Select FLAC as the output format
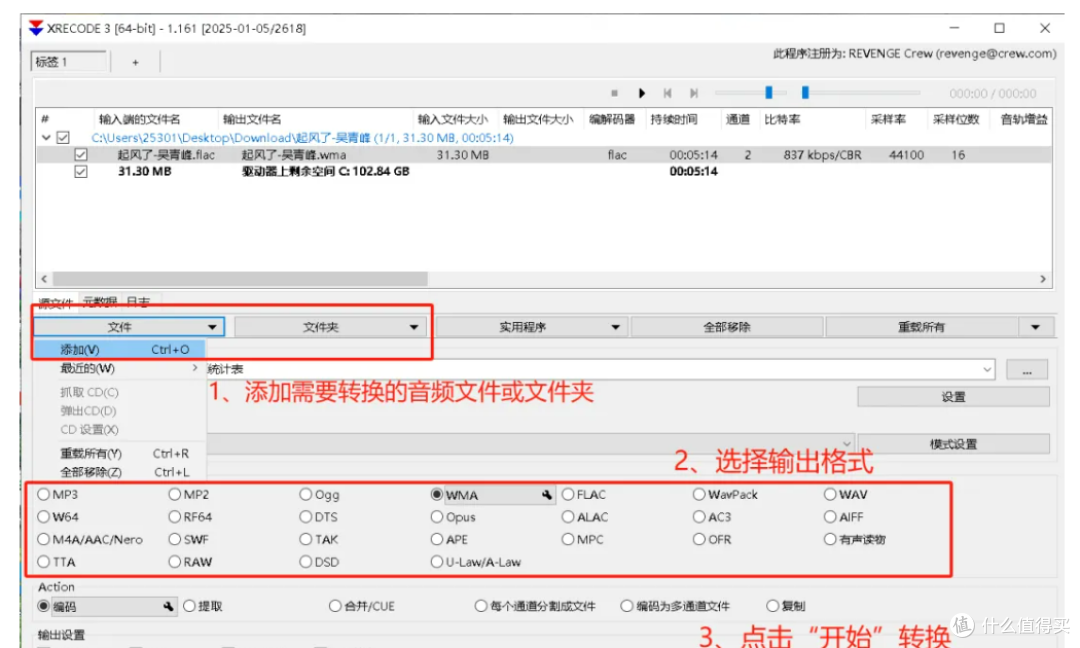This screenshot has height=648, width=1080. 567,494
